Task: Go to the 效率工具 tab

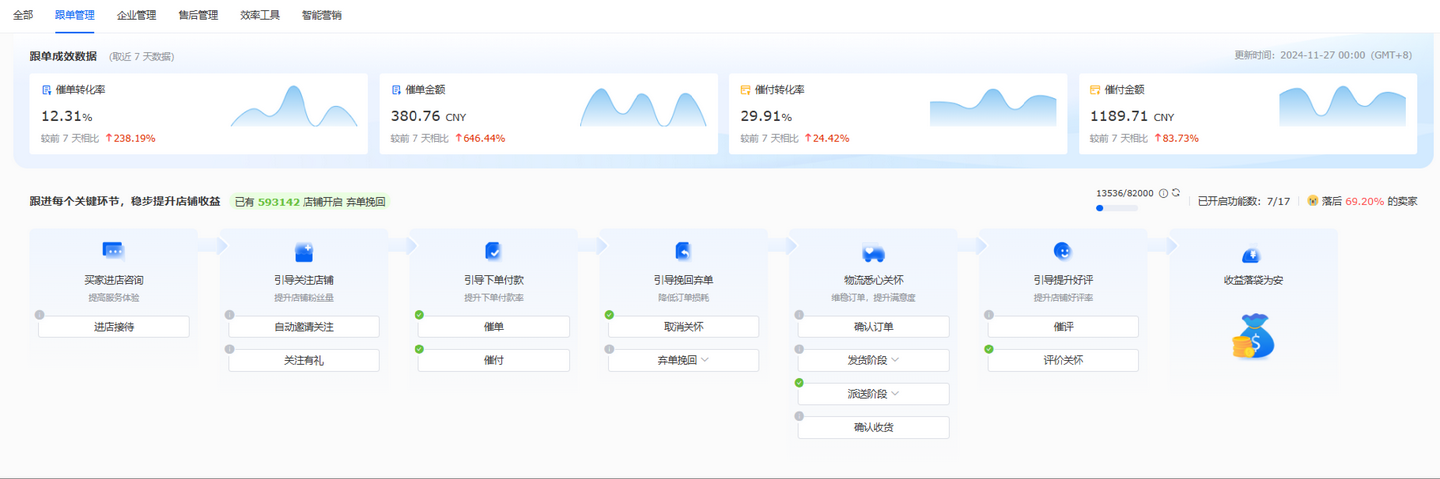Action: tap(260, 15)
